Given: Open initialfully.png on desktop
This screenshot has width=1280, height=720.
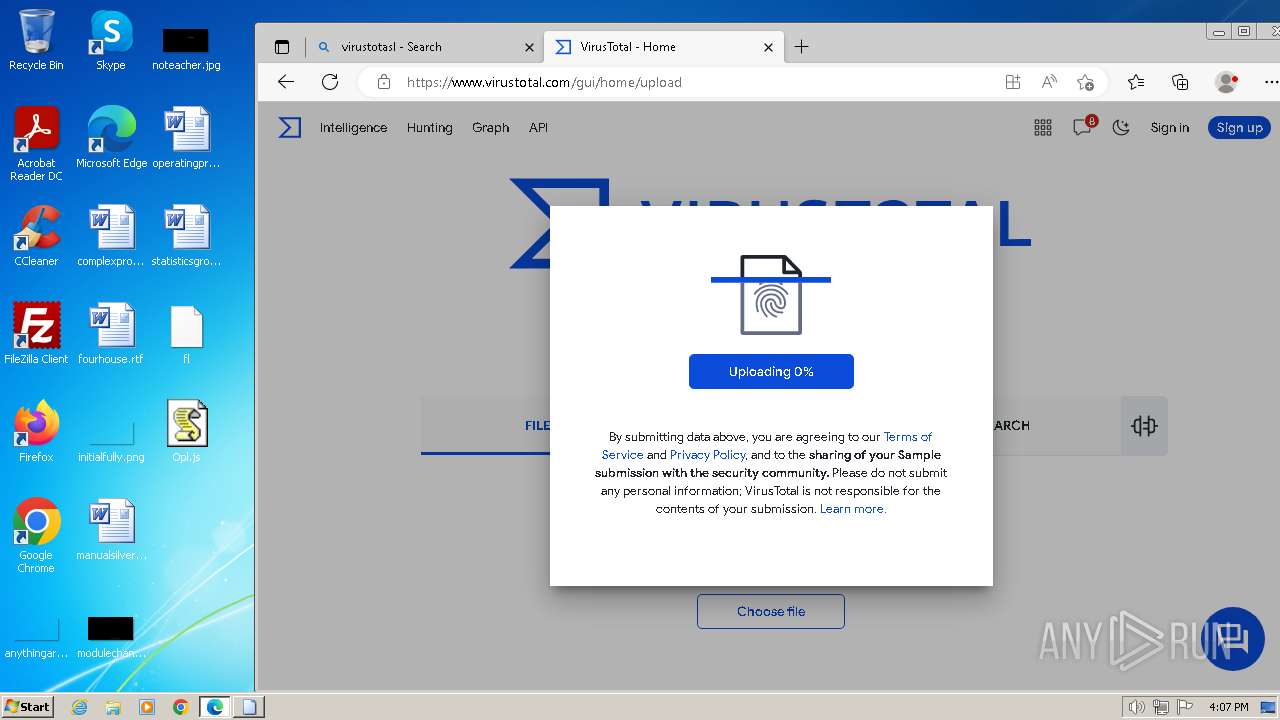Looking at the screenshot, I should pos(111,440).
